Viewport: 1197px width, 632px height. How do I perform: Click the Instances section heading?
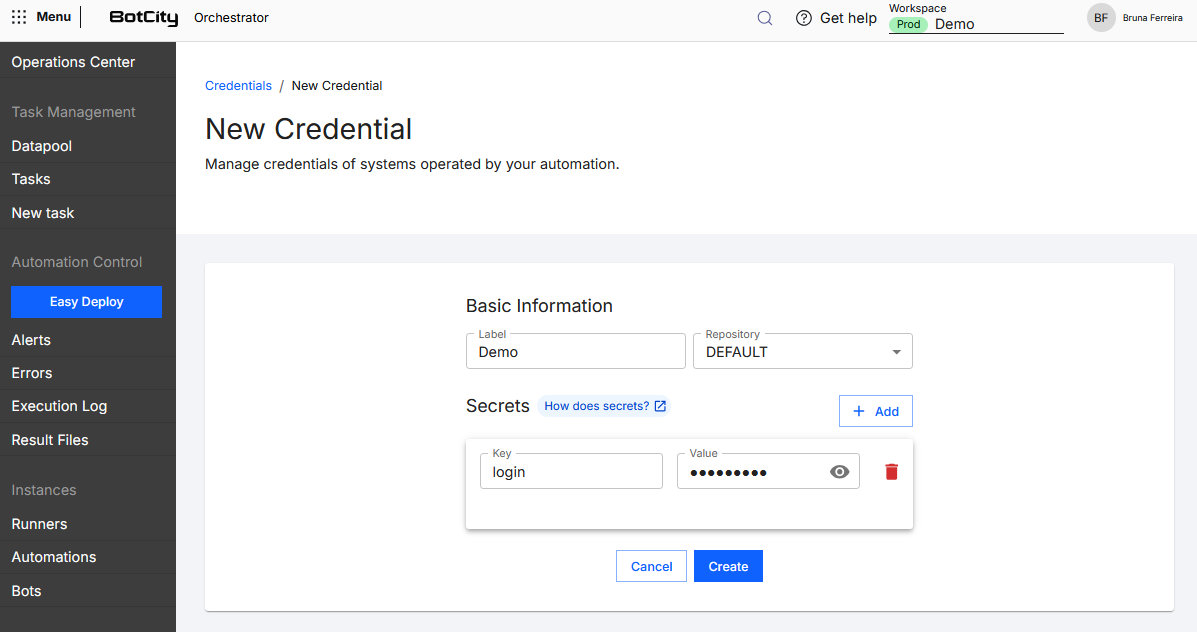click(x=44, y=490)
